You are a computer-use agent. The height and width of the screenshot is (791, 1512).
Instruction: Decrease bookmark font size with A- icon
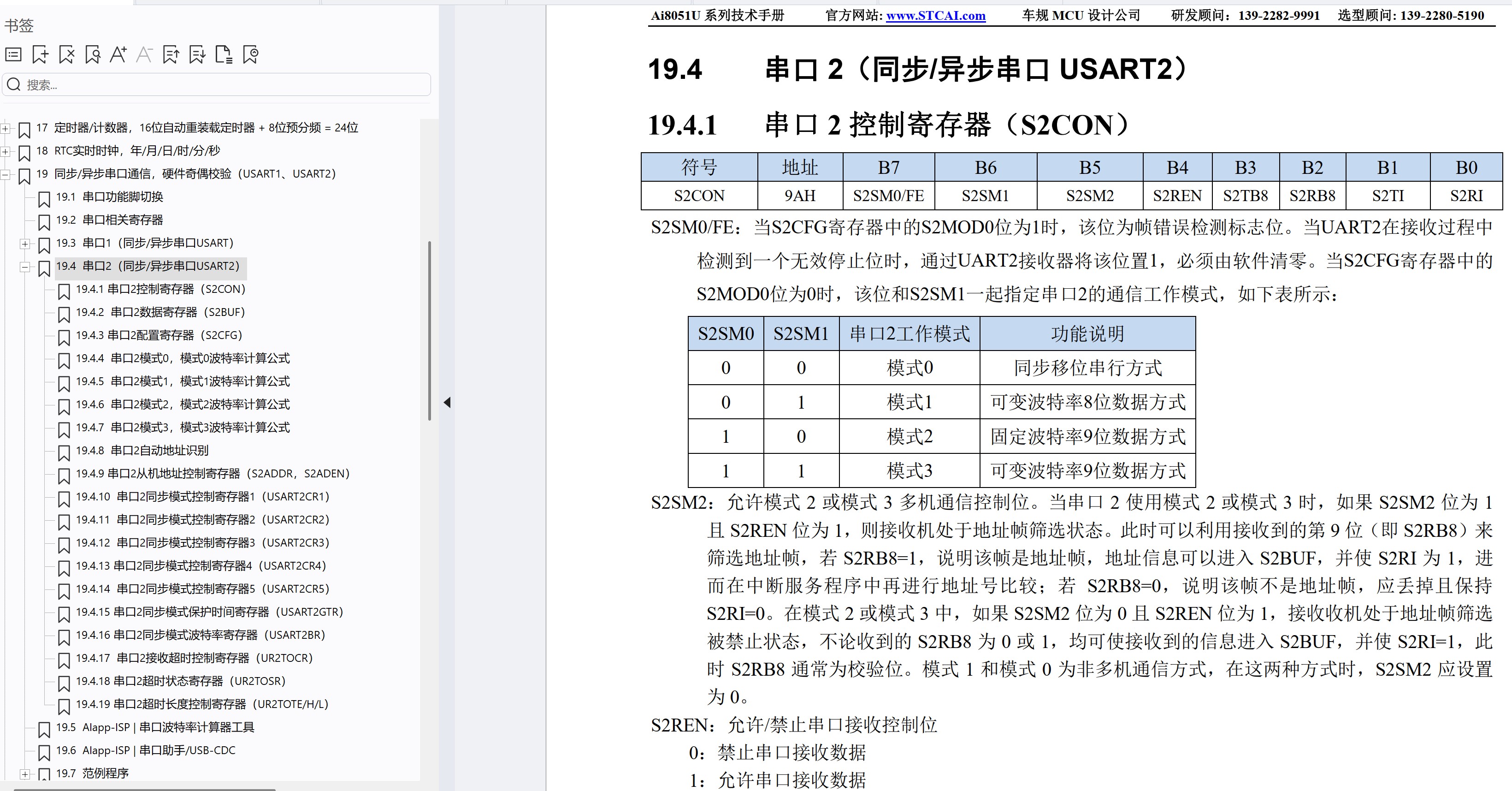coord(144,54)
